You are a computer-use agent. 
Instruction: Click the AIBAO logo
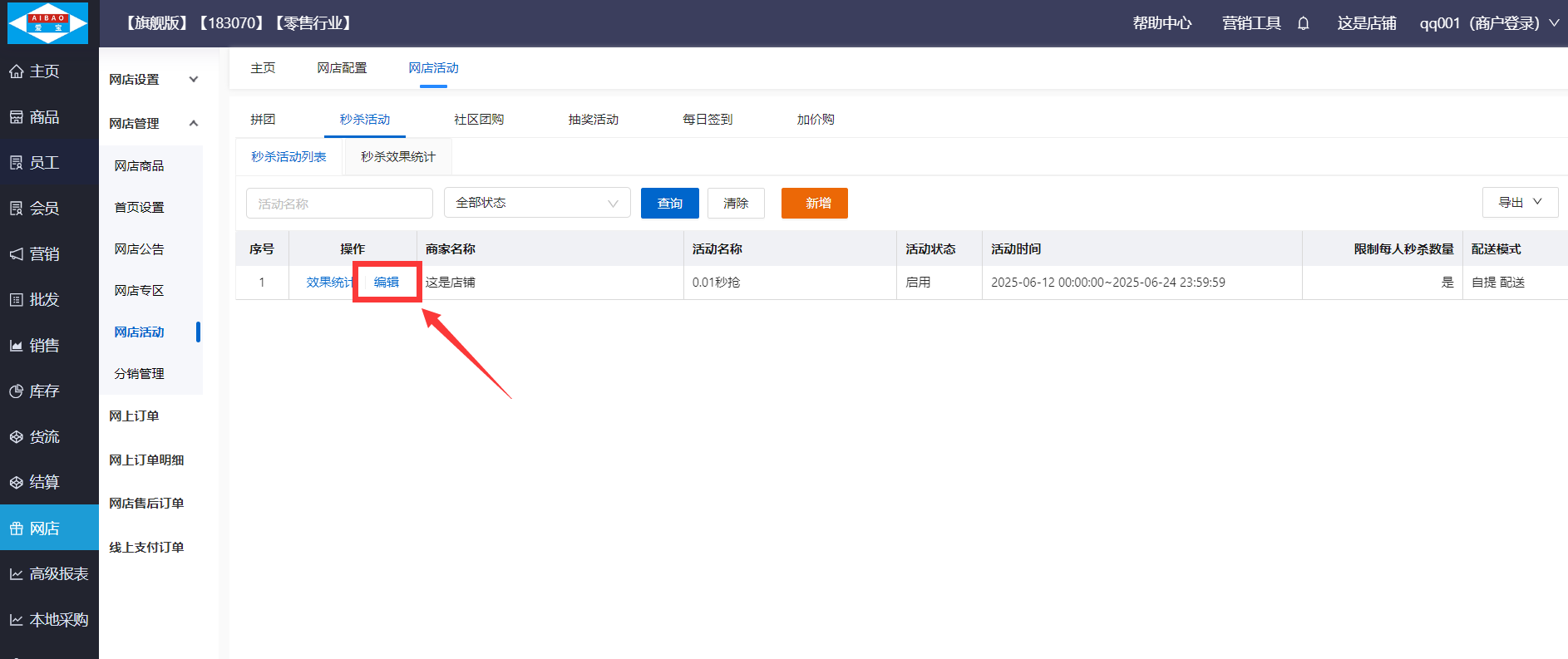tap(47, 23)
